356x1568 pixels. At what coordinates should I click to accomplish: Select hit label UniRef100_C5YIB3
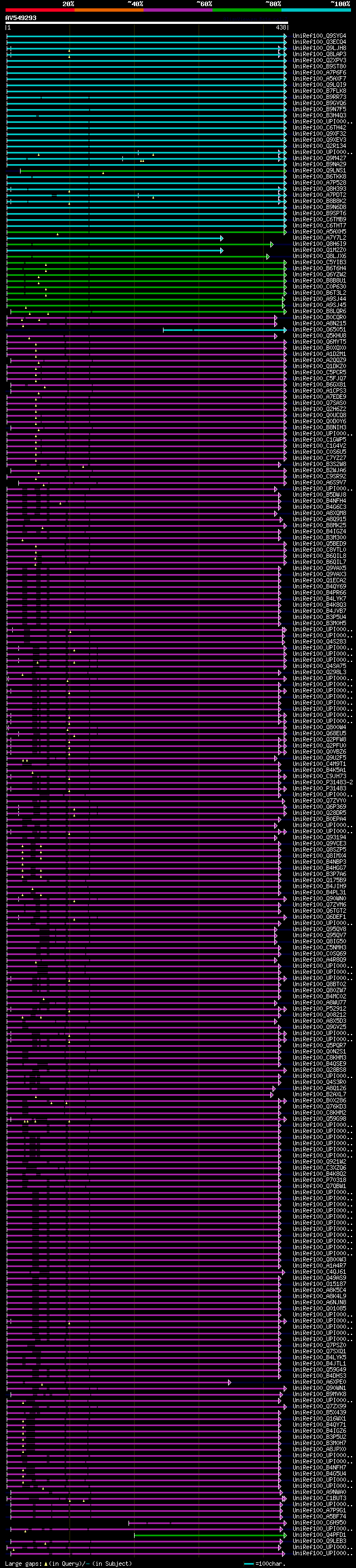click(x=319, y=263)
